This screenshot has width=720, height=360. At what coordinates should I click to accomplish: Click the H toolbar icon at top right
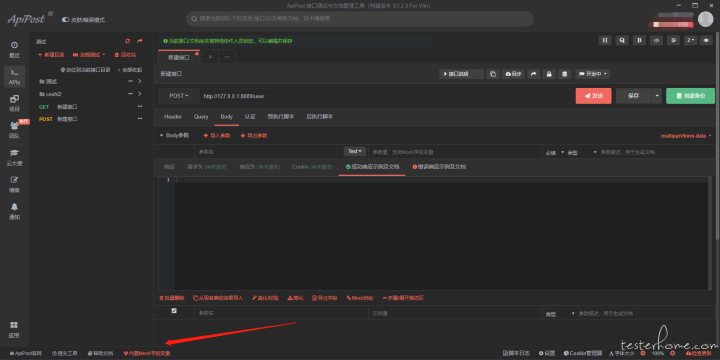605,40
